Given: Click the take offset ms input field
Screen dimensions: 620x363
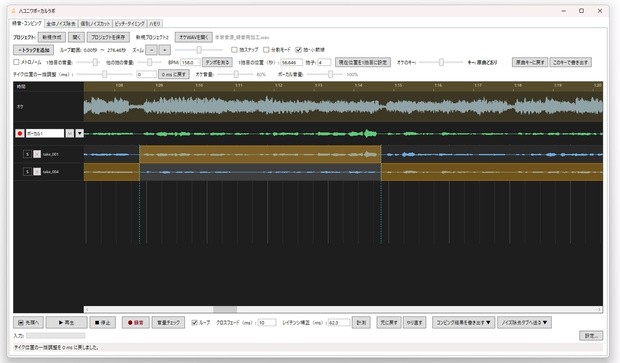Looking at the screenshot, I should pyautogui.click(x=146, y=74).
